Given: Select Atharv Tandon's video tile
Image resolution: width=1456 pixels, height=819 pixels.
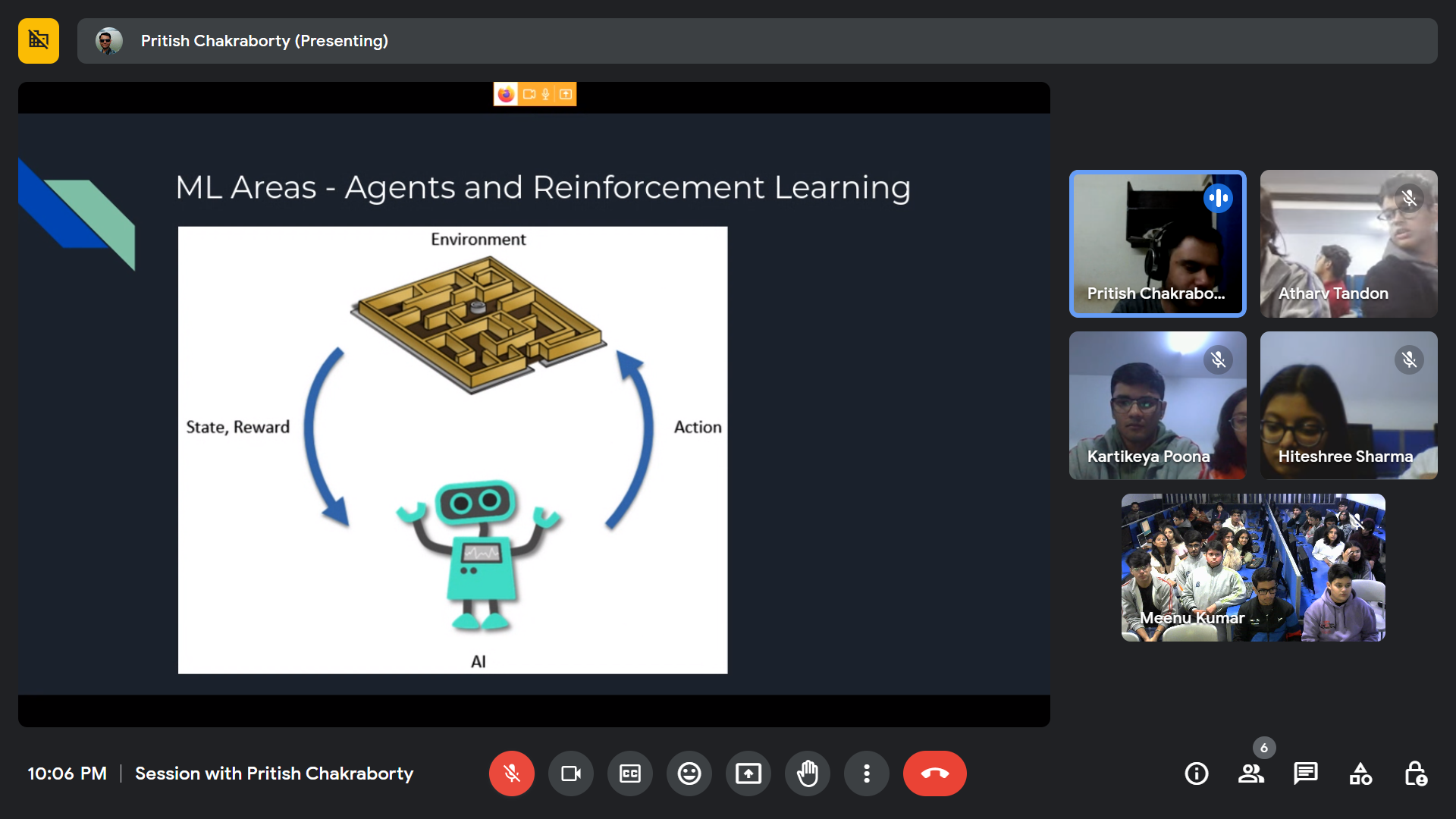Looking at the screenshot, I should [x=1348, y=243].
